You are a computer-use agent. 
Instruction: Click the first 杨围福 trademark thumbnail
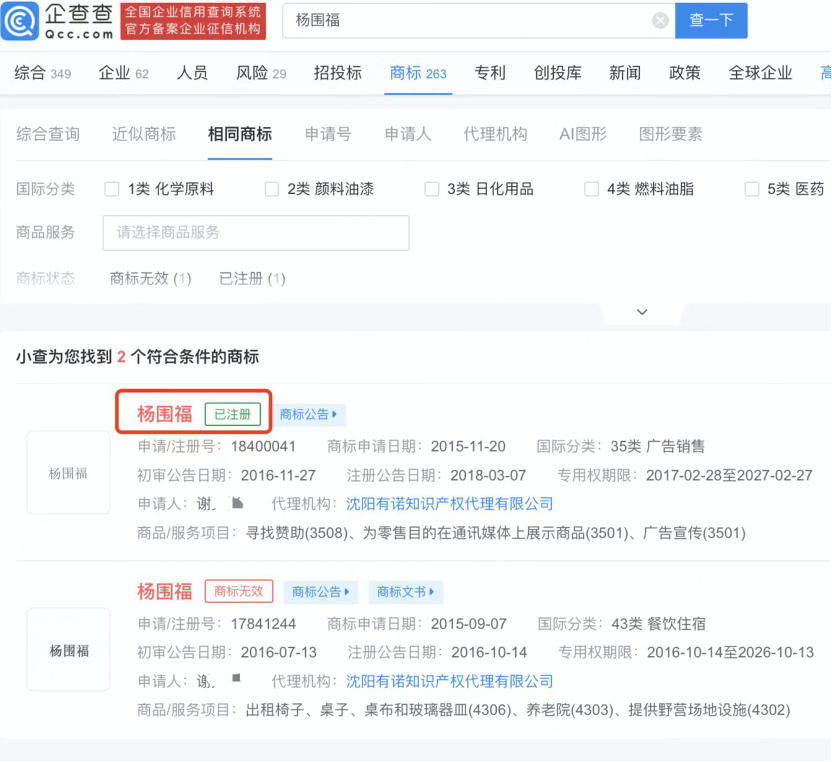pos(67,471)
